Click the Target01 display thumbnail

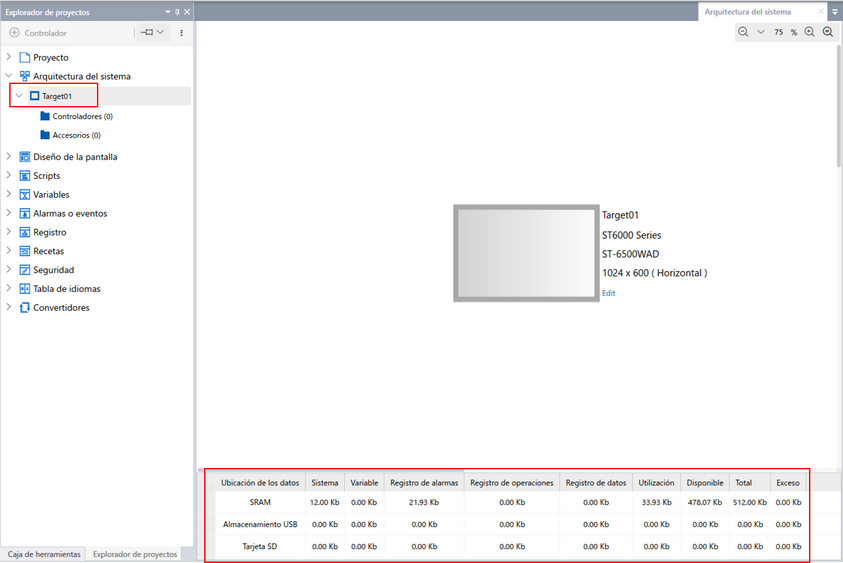click(525, 253)
